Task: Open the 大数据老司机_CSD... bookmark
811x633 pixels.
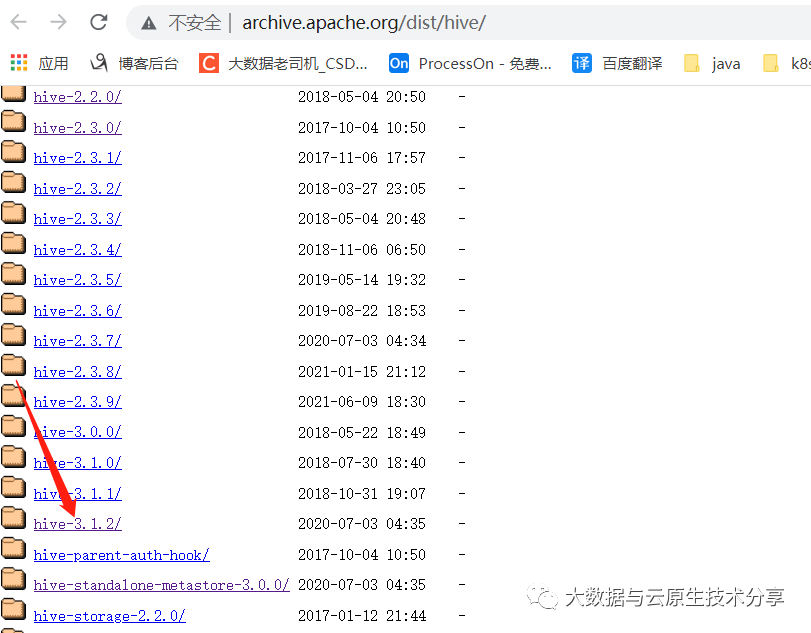Action: coord(283,64)
